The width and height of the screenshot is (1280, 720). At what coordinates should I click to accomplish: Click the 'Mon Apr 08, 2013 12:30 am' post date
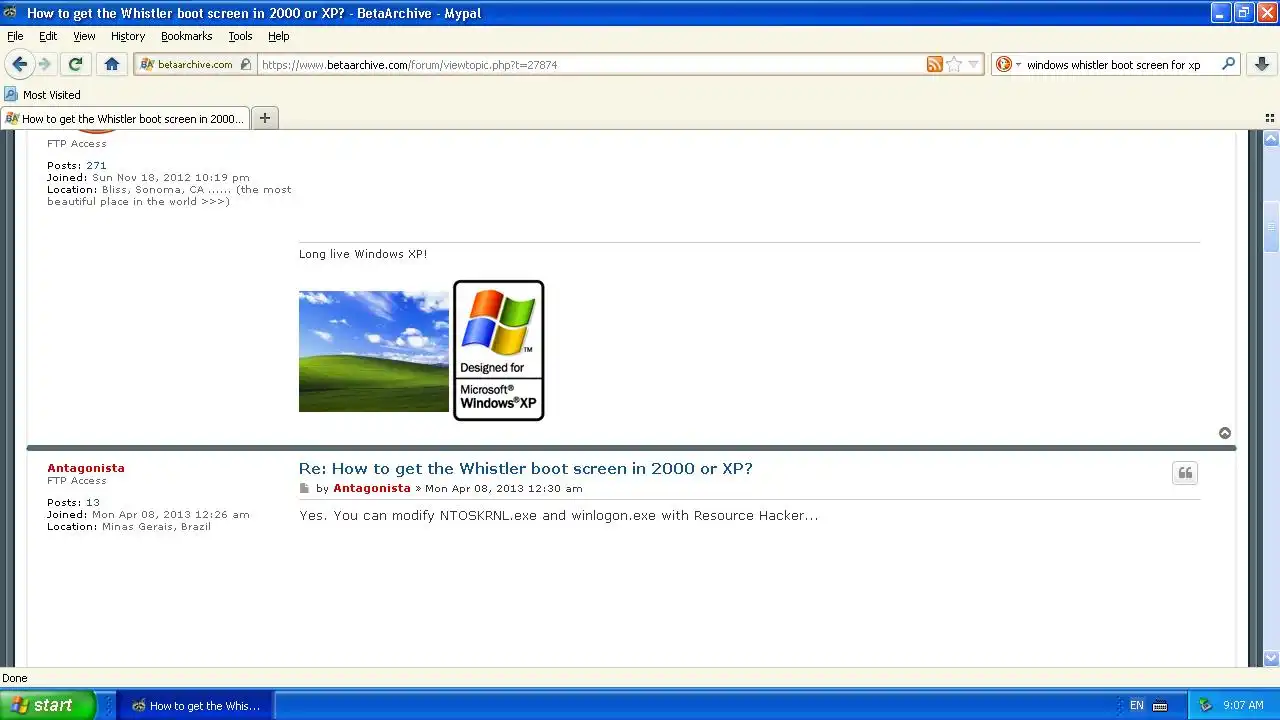click(x=504, y=488)
